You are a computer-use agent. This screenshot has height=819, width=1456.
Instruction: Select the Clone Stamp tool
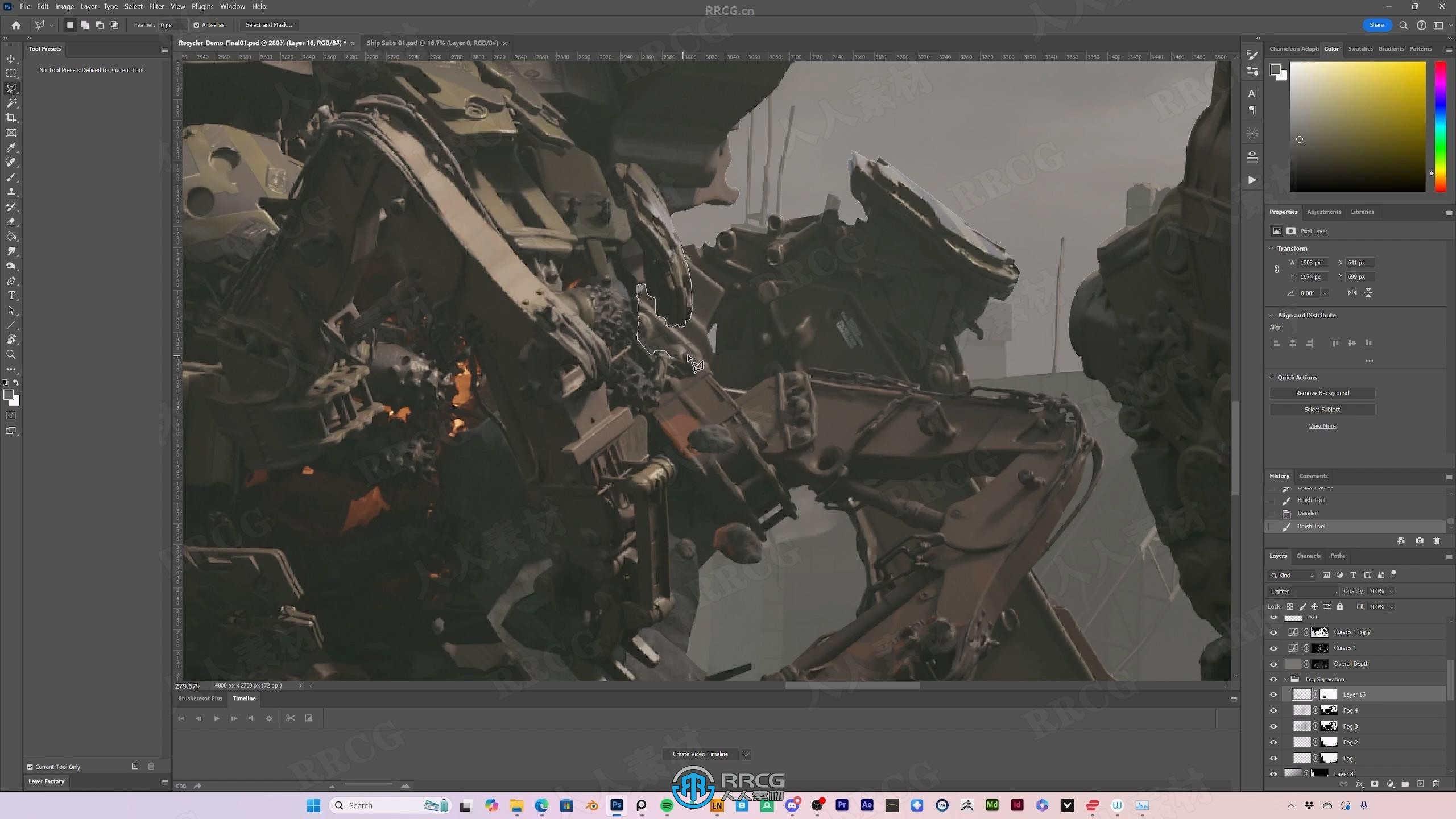point(11,192)
